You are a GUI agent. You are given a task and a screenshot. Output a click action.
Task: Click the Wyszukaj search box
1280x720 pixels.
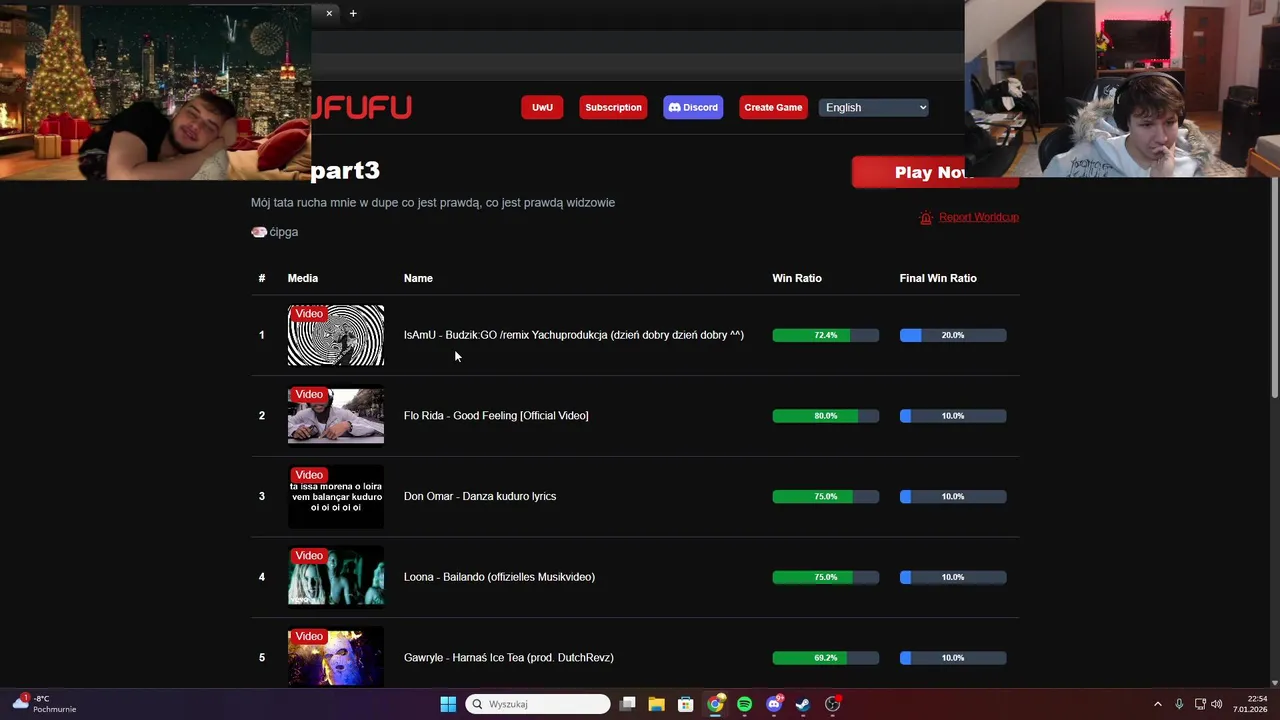tap(538, 704)
